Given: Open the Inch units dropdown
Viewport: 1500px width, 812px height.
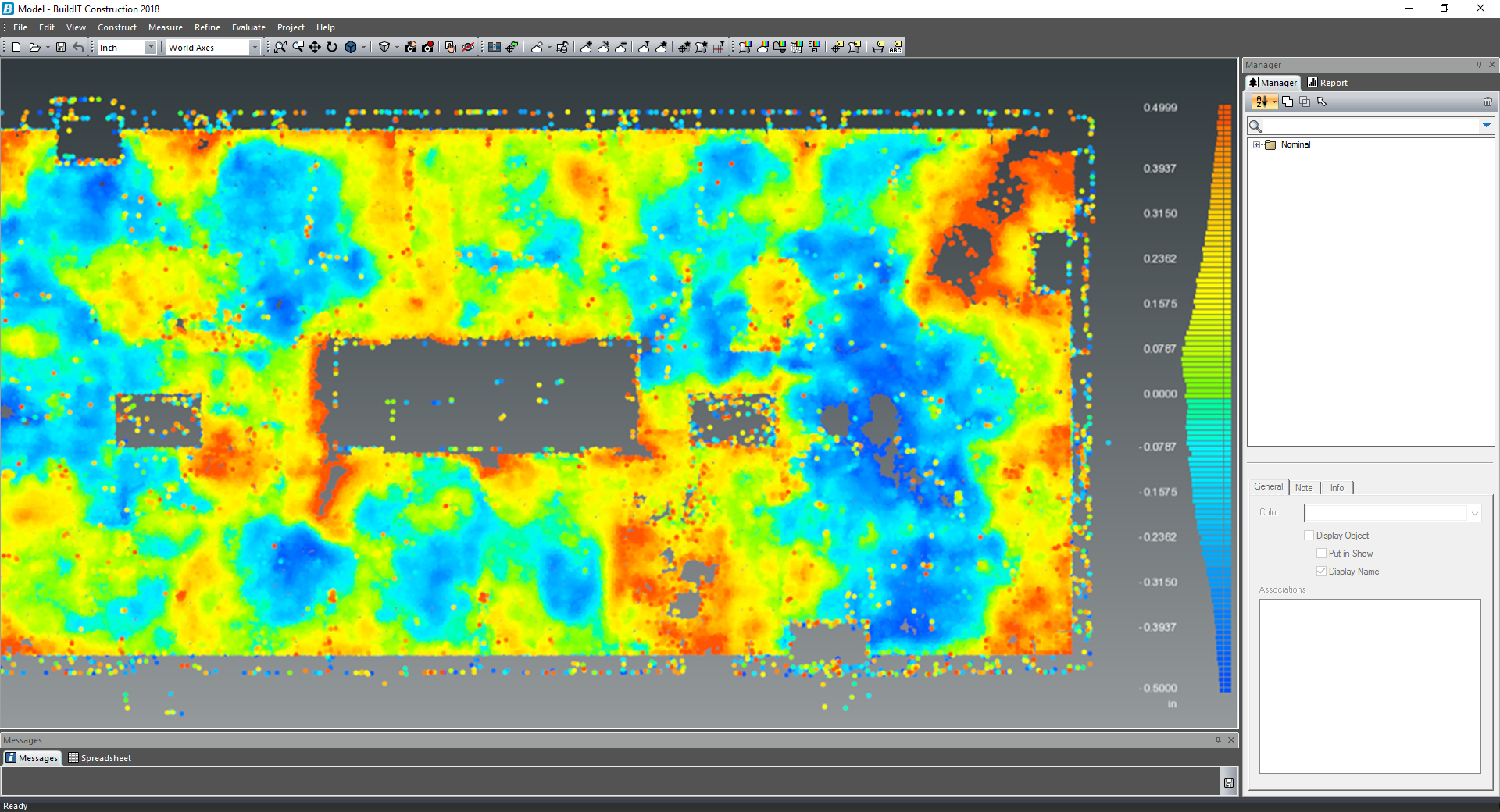Looking at the screenshot, I should [x=151, y=48].
